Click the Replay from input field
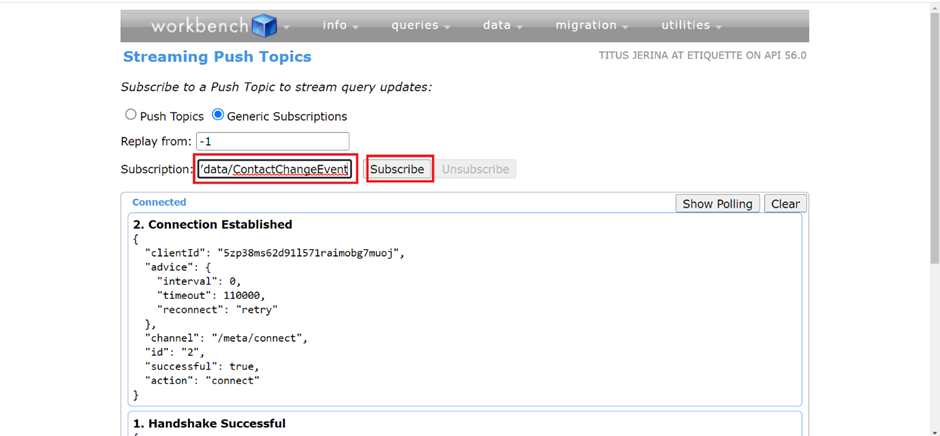Screen dimensions: 940x436 (272, 142)
